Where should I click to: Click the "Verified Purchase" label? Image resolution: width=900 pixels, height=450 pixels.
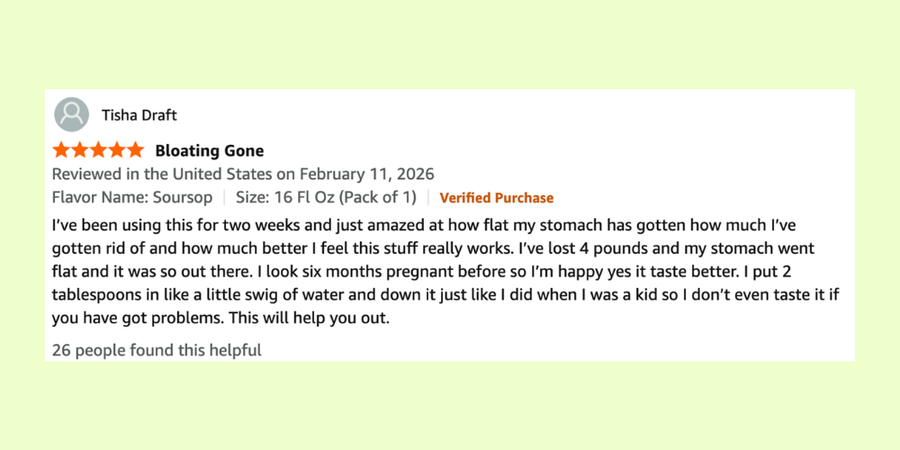pyautogui.click(x=496, y=198)
